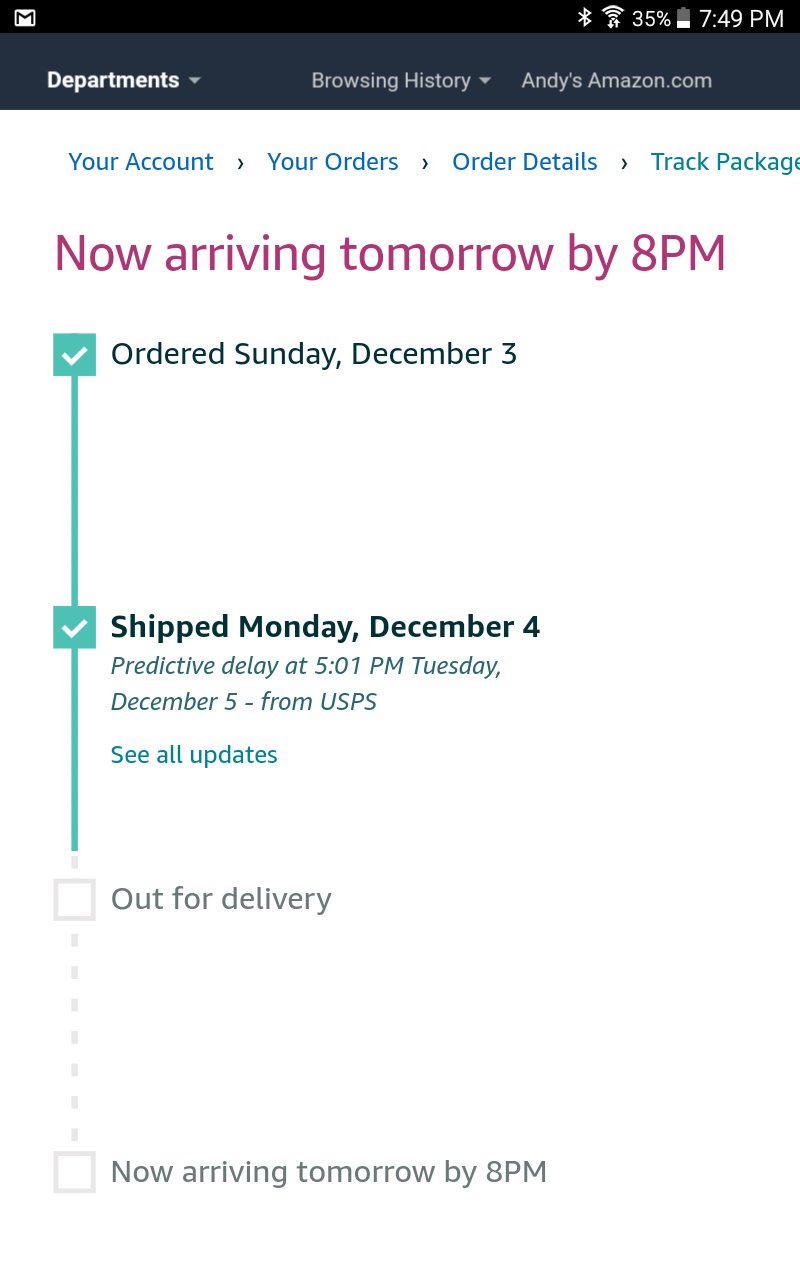The width and height of the screenshot is (800, 1280).
Task: Open Andy's Amazon.com menu item
Action: (x=617, y=81)
